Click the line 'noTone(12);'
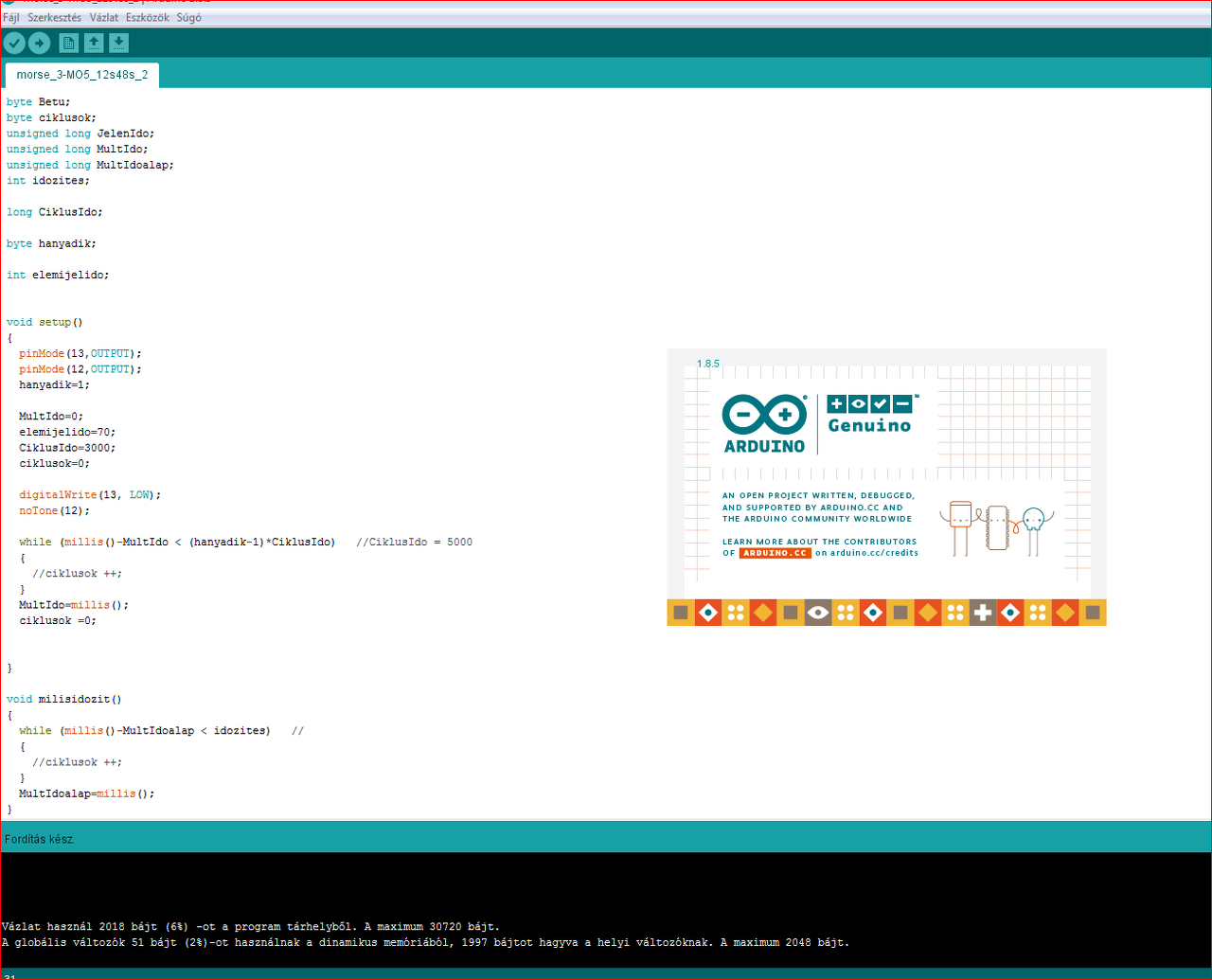This screenshot has width=1212, height=980. pos(55,511)
